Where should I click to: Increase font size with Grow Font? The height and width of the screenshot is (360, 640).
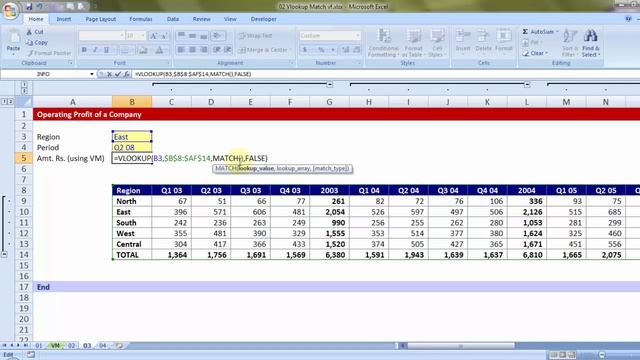pos(154,36)
